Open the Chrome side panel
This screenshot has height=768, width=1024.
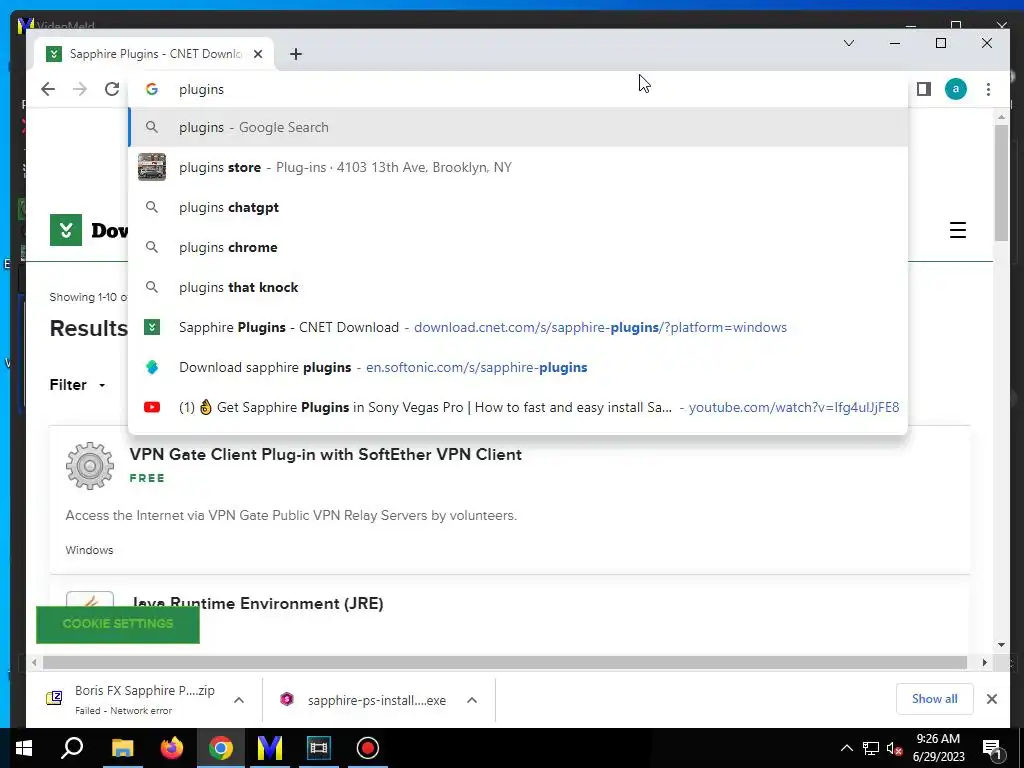coord(923,89)
